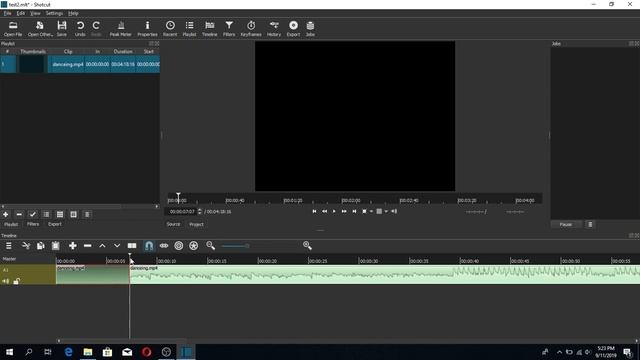Open the Help menu
The image size is (640, 360).
coord(73,13)
